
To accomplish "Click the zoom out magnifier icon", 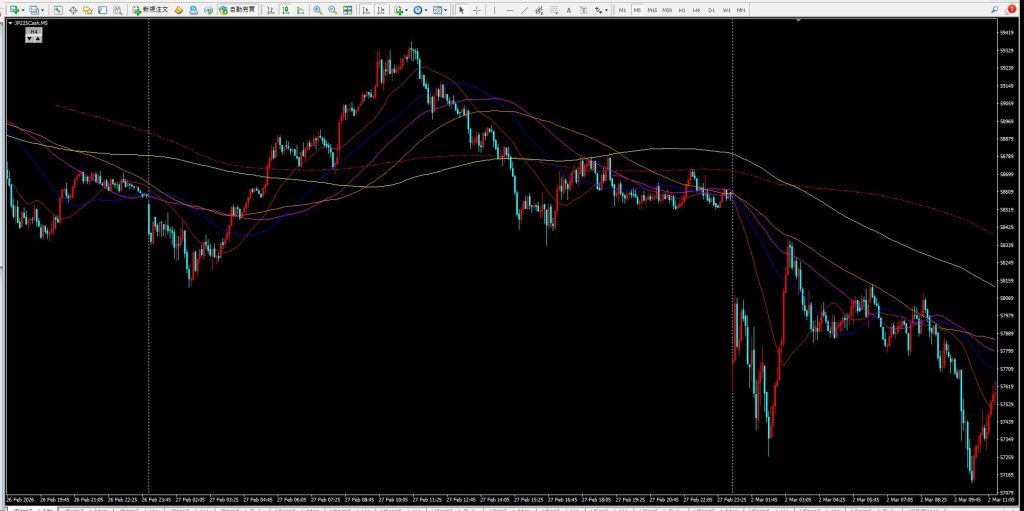I will tap(332, 9).
